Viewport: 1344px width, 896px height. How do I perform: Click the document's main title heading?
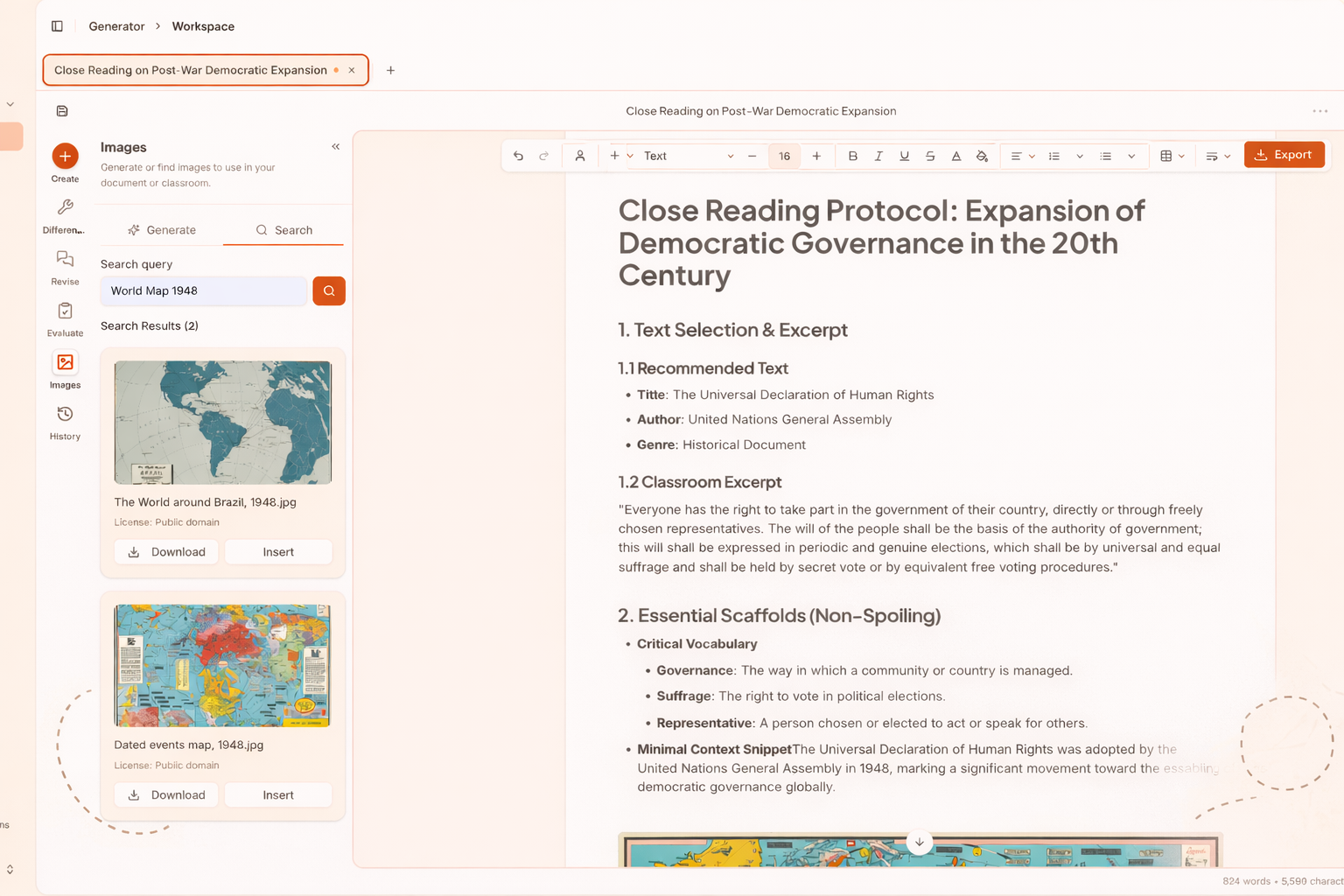(881, 243)
